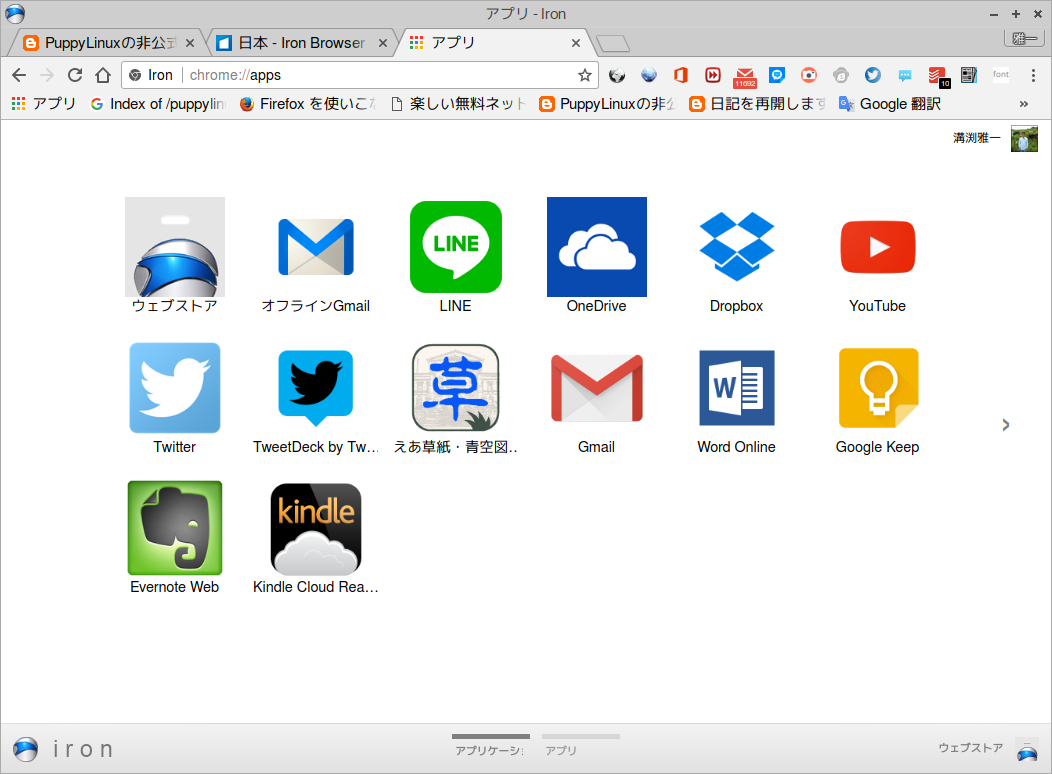Show hidden bookmarks with the chevron
This screenshot has height=774, width=1052.
[1024, 104]
